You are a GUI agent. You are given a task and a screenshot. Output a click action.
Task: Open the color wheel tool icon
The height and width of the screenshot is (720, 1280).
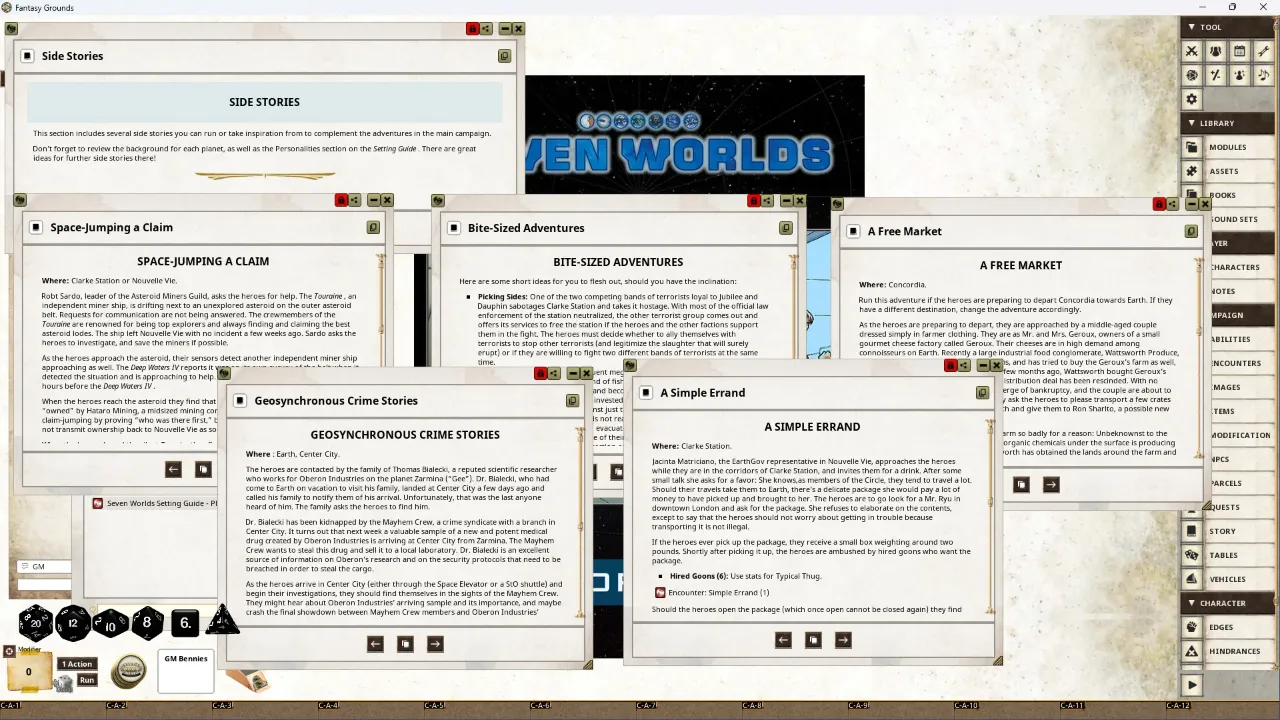(x=1191, y=75)
